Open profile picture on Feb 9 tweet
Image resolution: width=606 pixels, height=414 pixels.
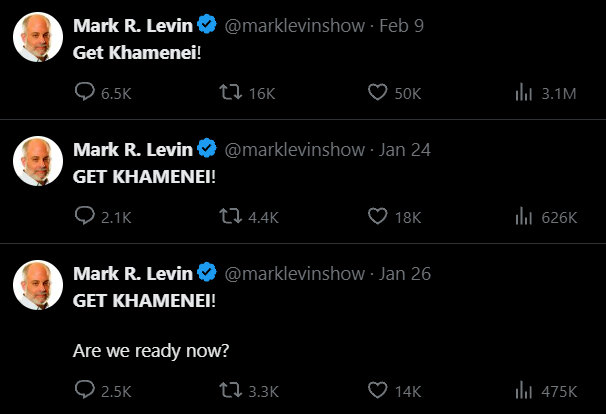(x=38, y=38)
